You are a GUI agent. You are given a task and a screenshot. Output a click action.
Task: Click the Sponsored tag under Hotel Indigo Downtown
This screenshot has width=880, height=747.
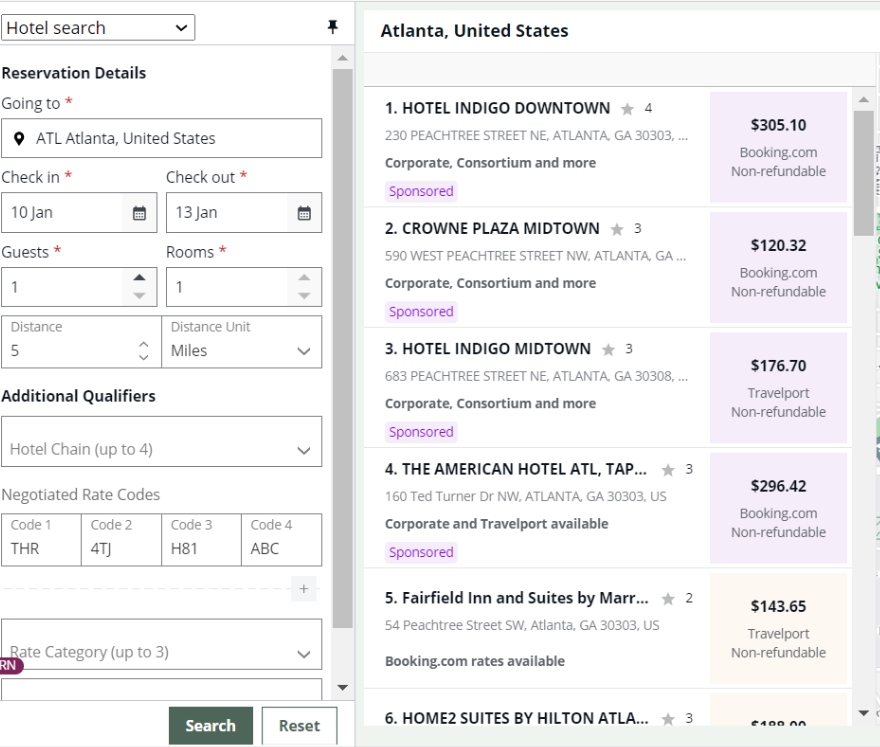[421, 191]
